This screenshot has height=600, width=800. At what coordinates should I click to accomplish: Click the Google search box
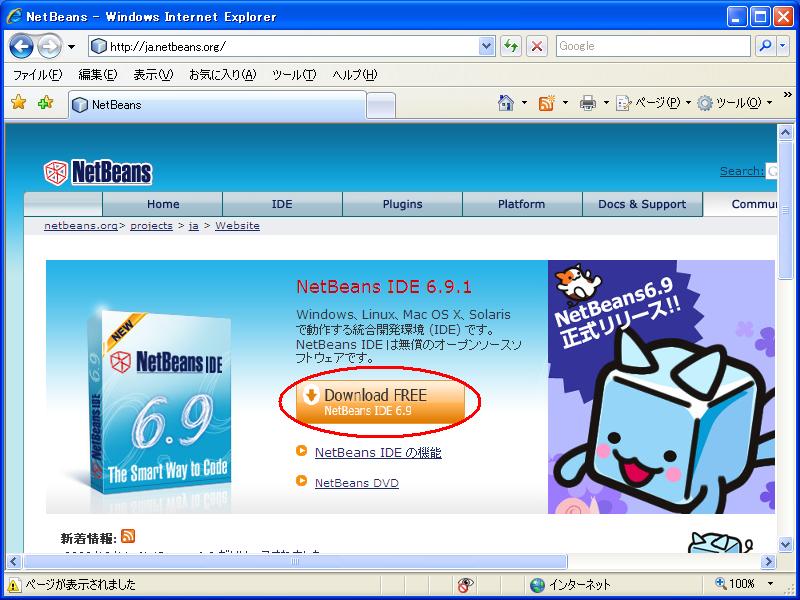[653, 46]
